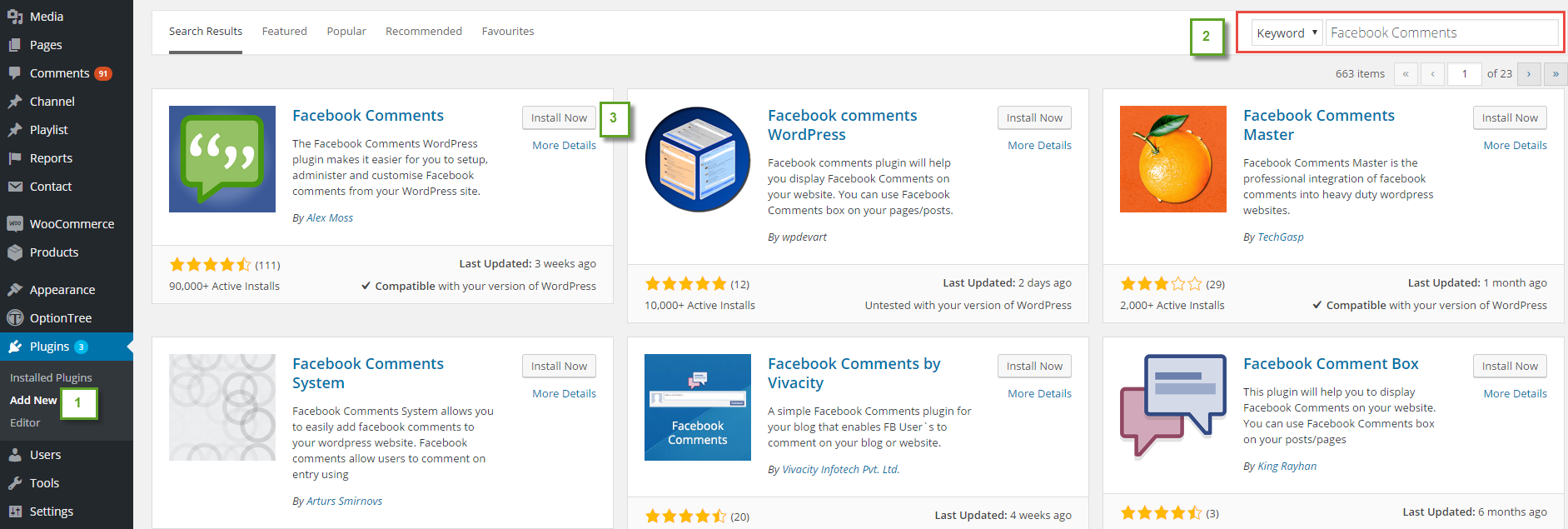Open Facebook Comment Box title link
The height and width of the screenshot is (529, 1568).
1331,364
